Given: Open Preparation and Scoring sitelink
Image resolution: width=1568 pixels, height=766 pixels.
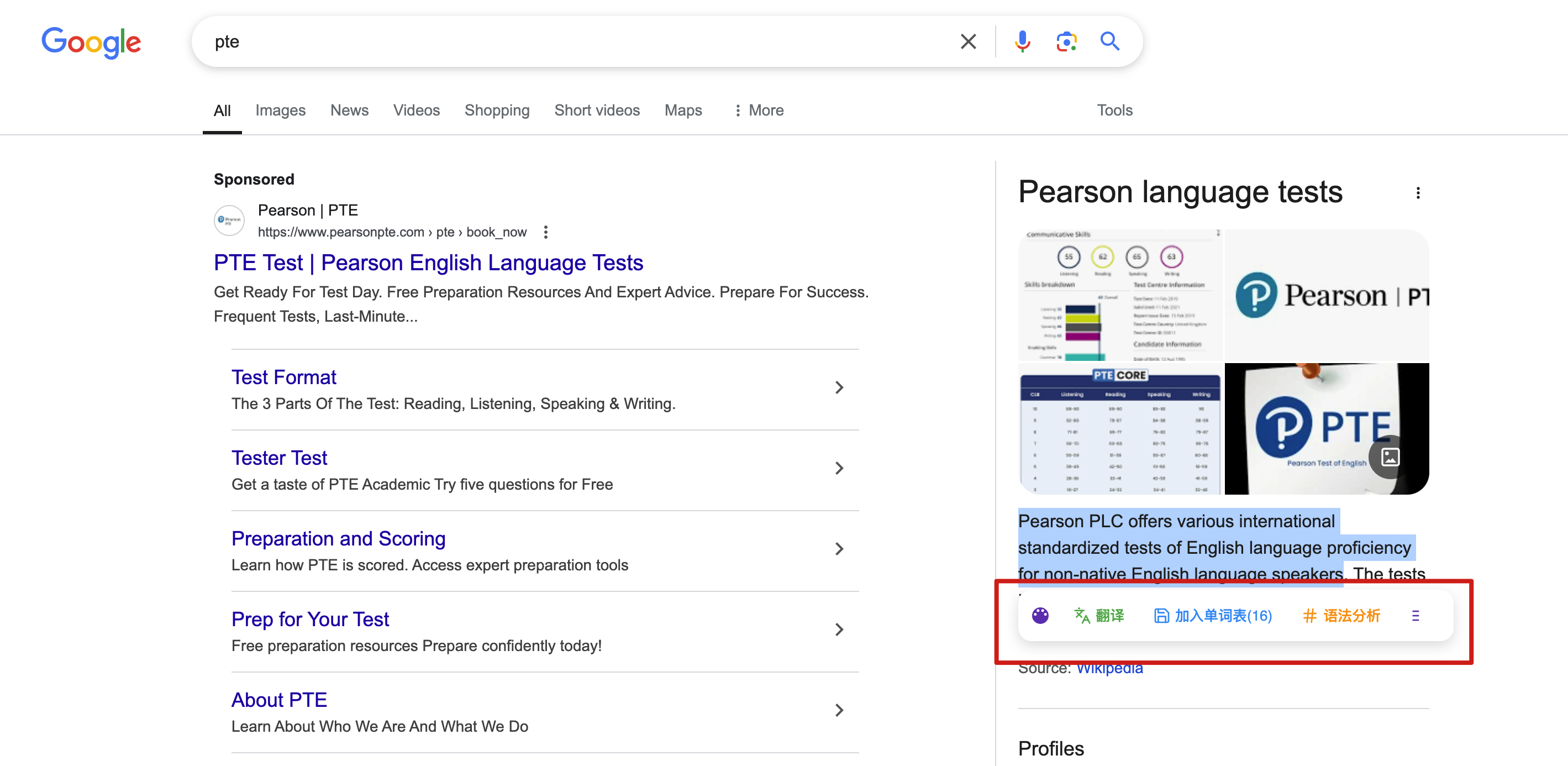Looking at the screenshot, I should point(339,538).
